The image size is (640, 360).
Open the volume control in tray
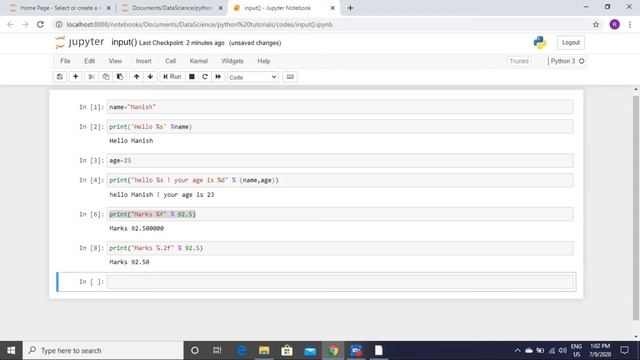[x=563, y=351]
